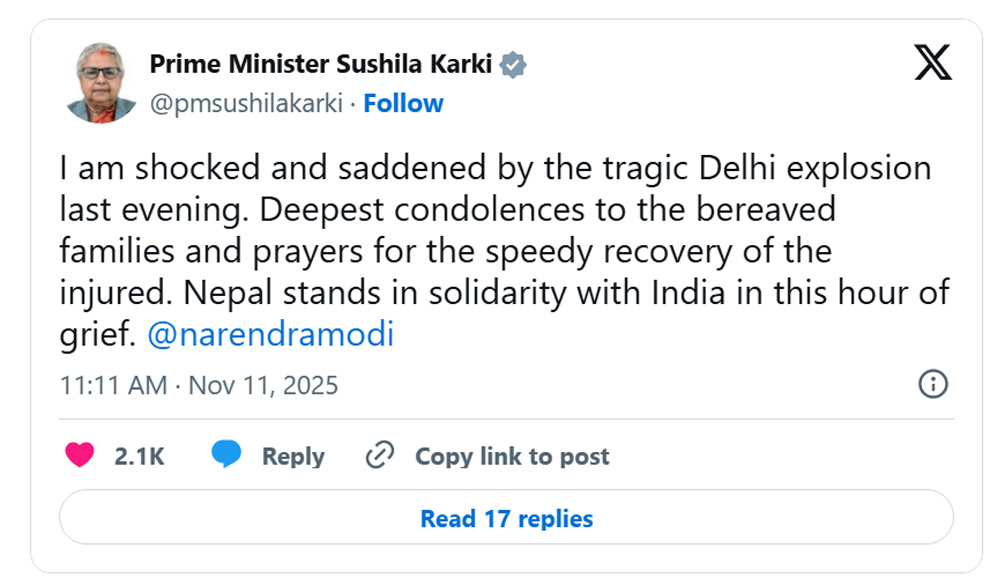This screenshot has width=990, height=585.
Task: Like the post with the heart icon
Action: [80, 456]
